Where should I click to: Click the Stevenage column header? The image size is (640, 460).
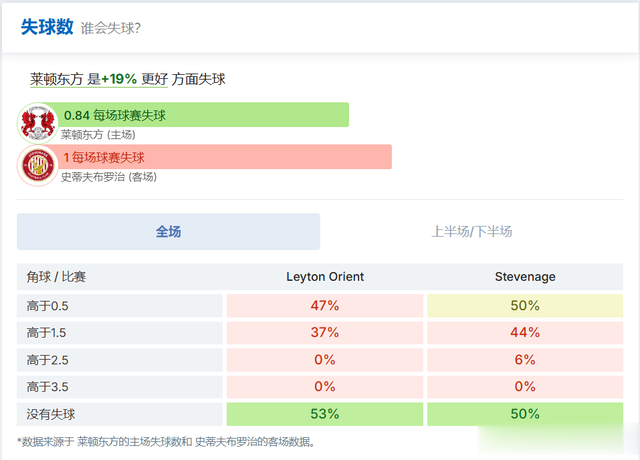tap(525, 277)
